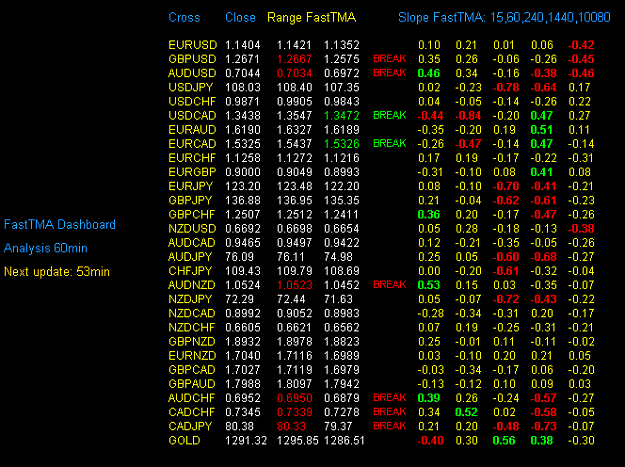625x467 pixels.
Task: Select USDJPY close value 108.03
Action: tap(243, 87)
